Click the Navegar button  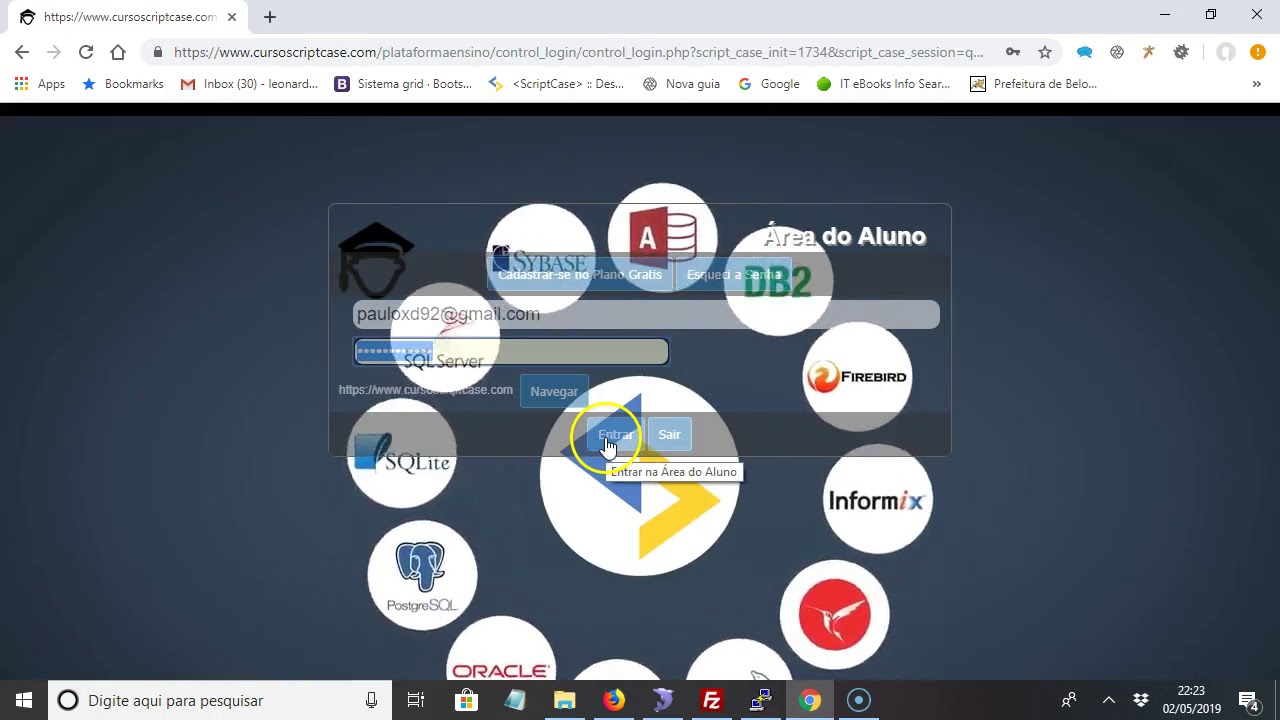tap(554, 391)
